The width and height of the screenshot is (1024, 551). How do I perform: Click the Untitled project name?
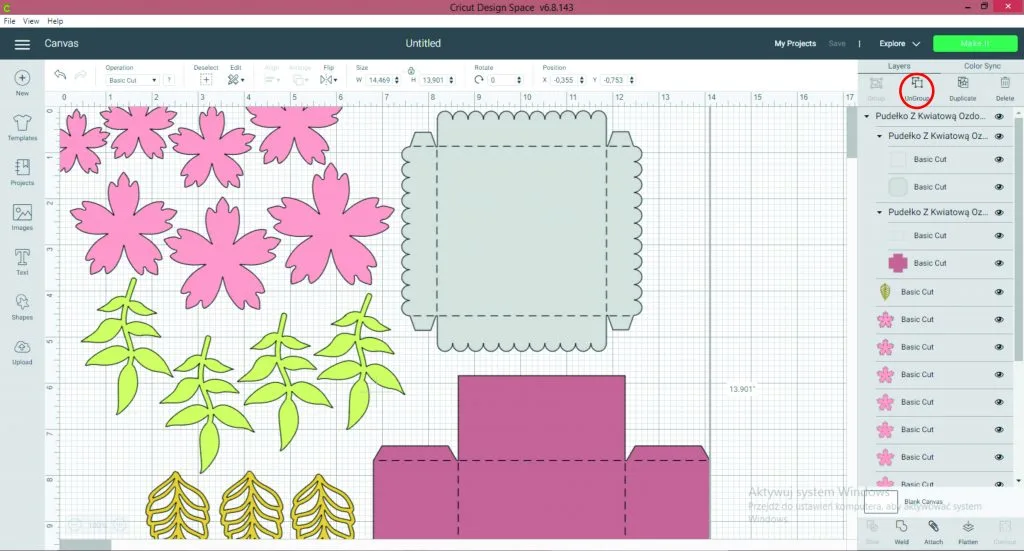tap(423, 43)
